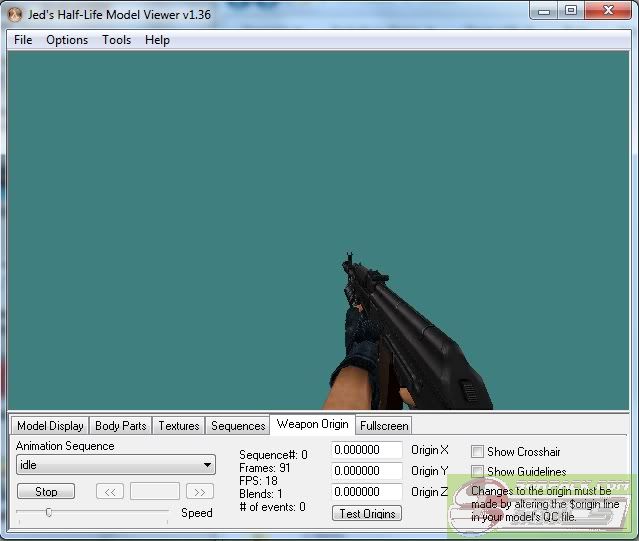
Task: Open the File menu
Action: click(23, 40)
